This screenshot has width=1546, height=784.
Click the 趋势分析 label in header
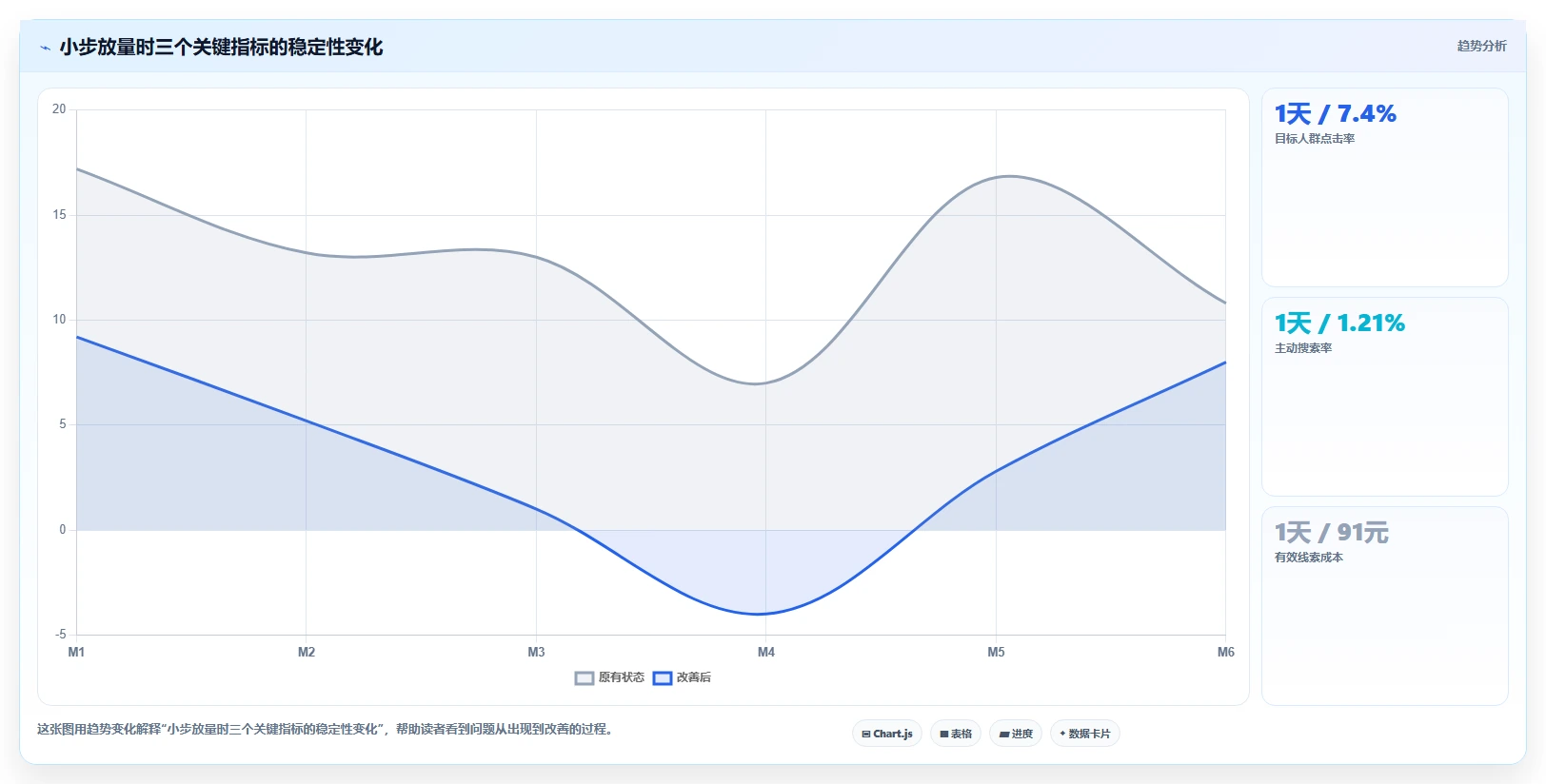1481,46
